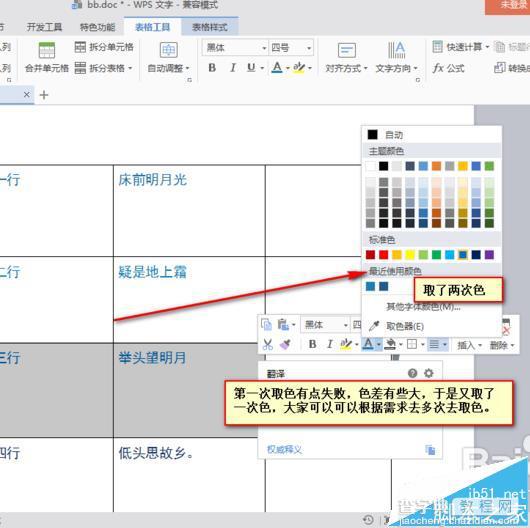This screenshot has height=528, width=530.
Task: Pick the first recently used blue swatch
Action: point(370,287)
